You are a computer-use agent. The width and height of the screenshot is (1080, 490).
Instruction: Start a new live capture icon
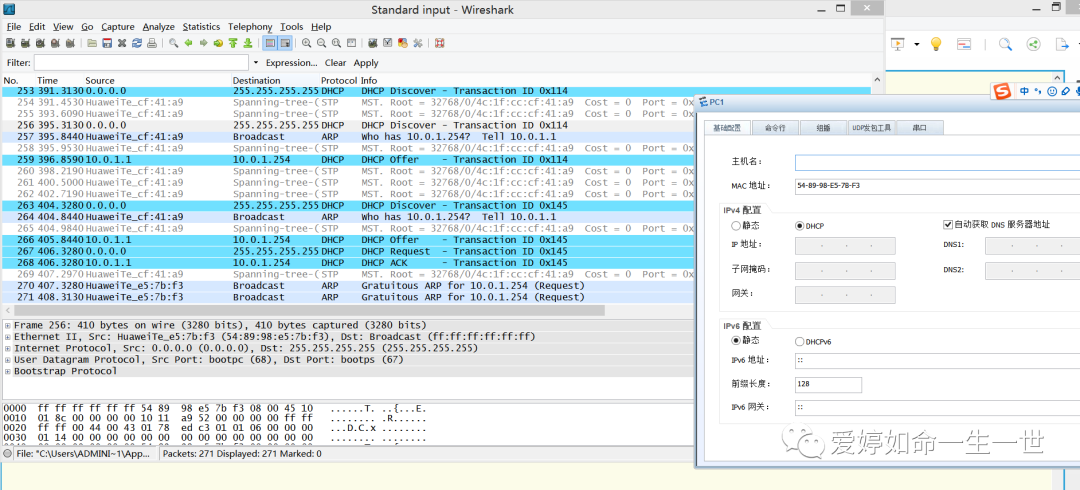40,43
